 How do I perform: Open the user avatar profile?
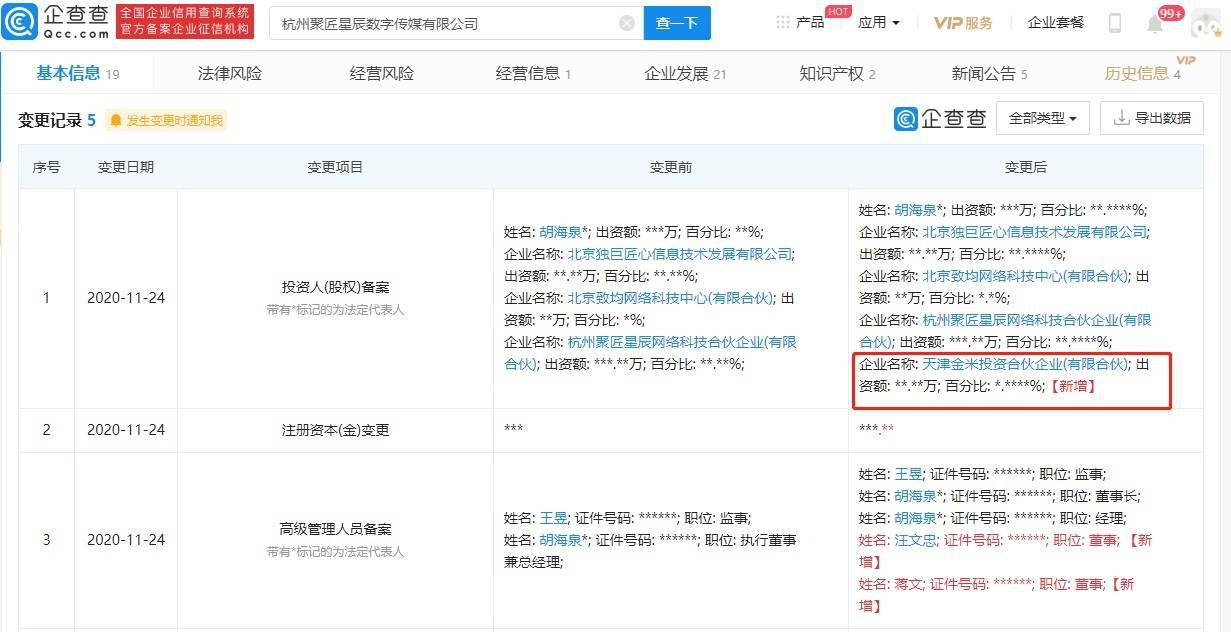click(x=1207, y=23)
